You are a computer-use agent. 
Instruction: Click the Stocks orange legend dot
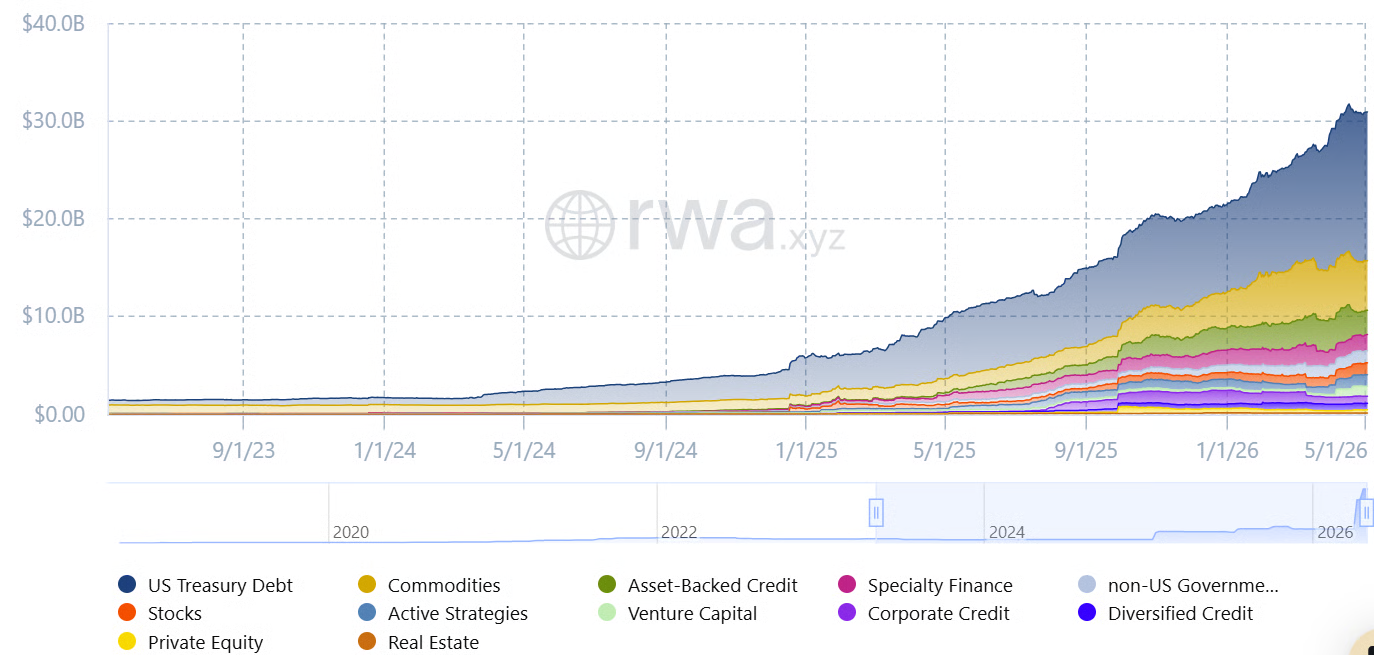(x=127, y=613)
